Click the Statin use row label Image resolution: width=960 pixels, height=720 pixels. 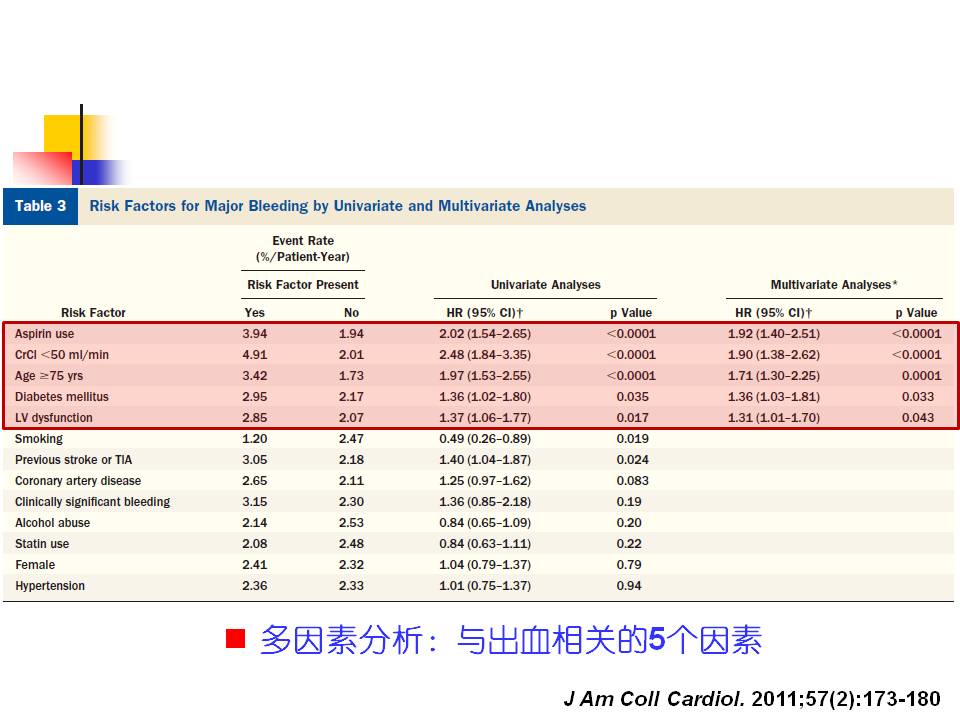[x=42, y=544]
